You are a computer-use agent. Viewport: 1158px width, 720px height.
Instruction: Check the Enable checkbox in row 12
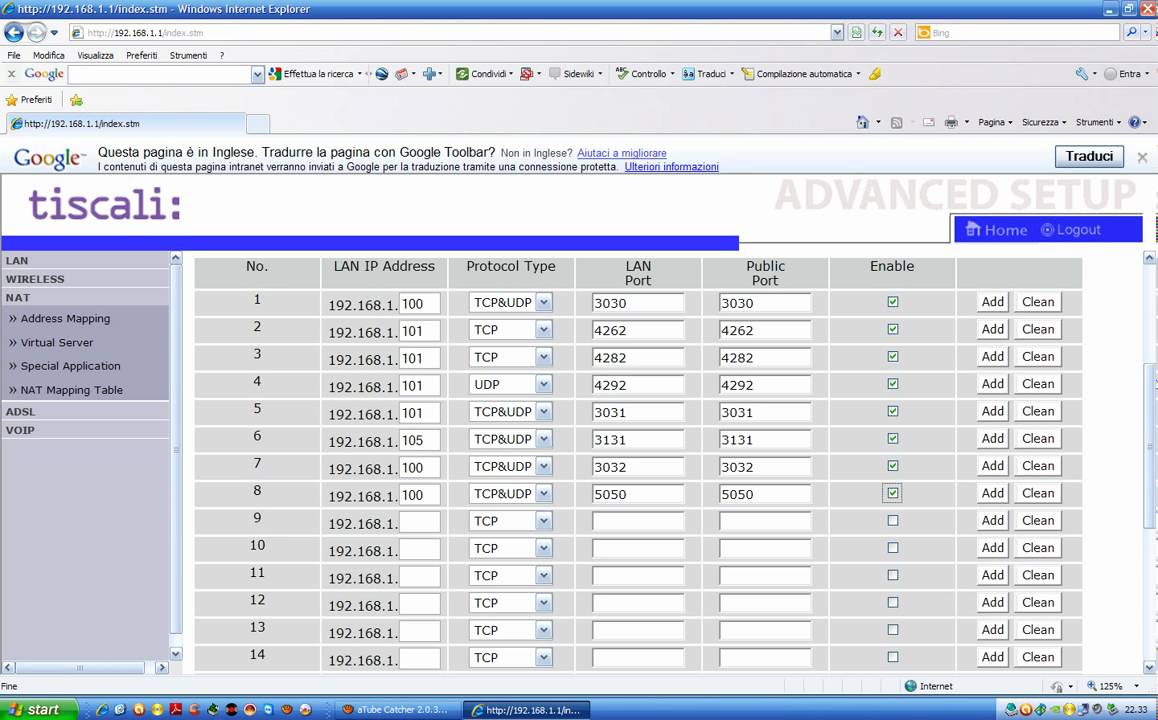tap(893, 602)
